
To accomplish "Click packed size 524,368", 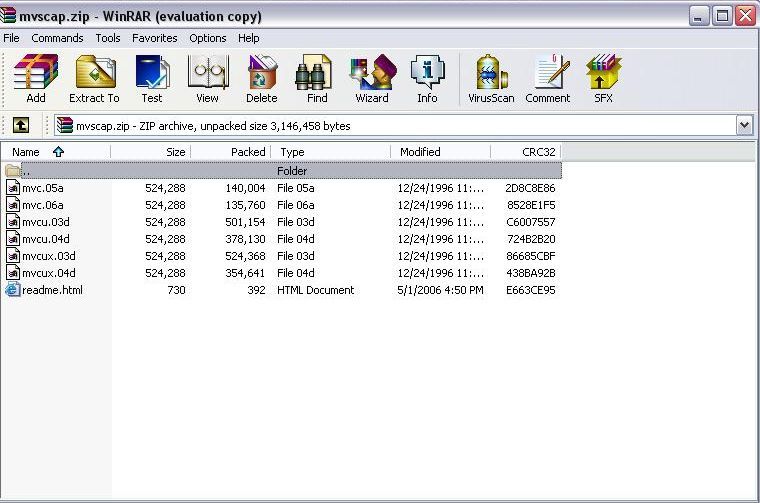I will (x=245, y=256).
